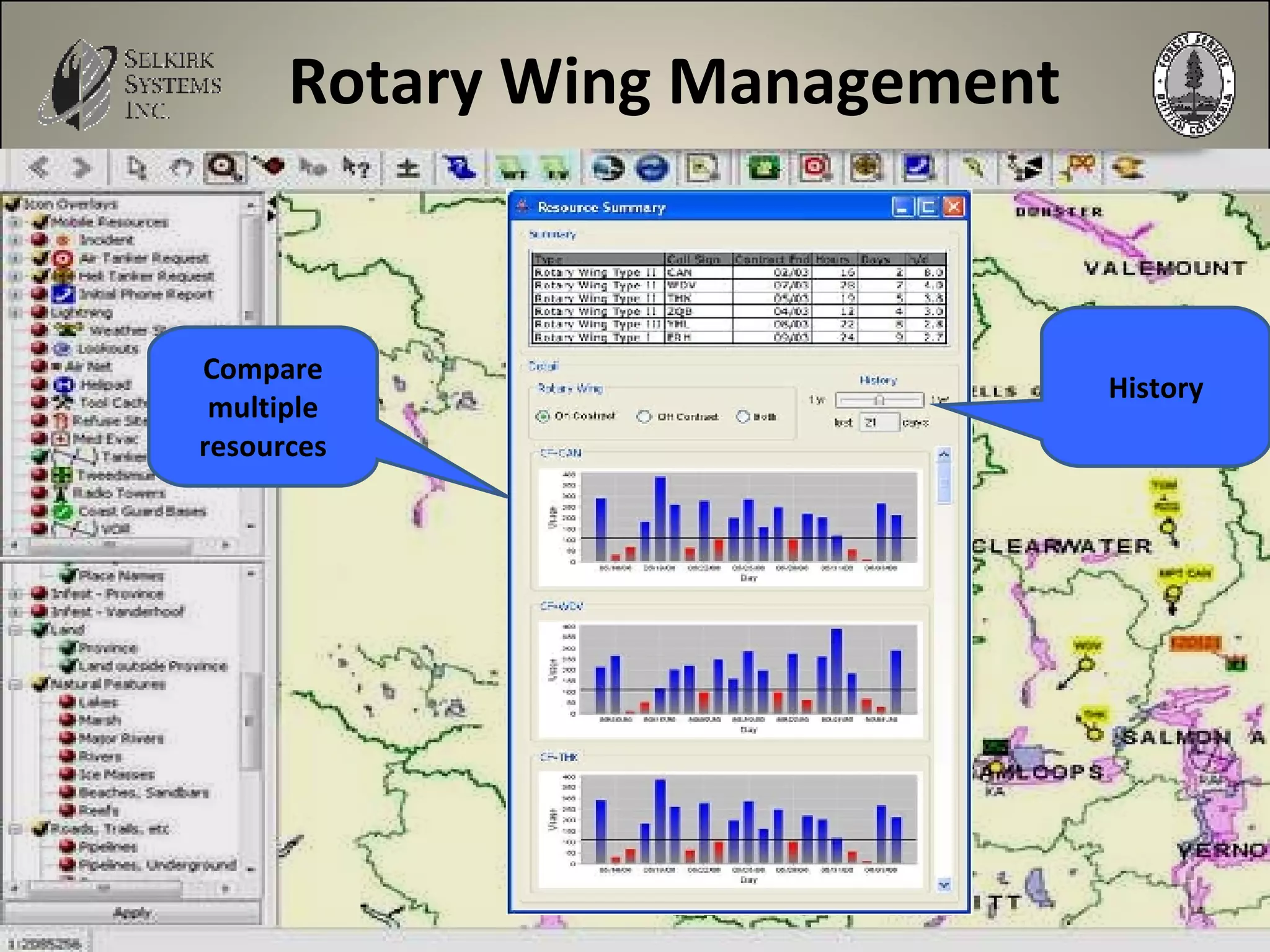Click the plus-minus toolbar icon
This screenshot has width=1270, height=952.
407,168
